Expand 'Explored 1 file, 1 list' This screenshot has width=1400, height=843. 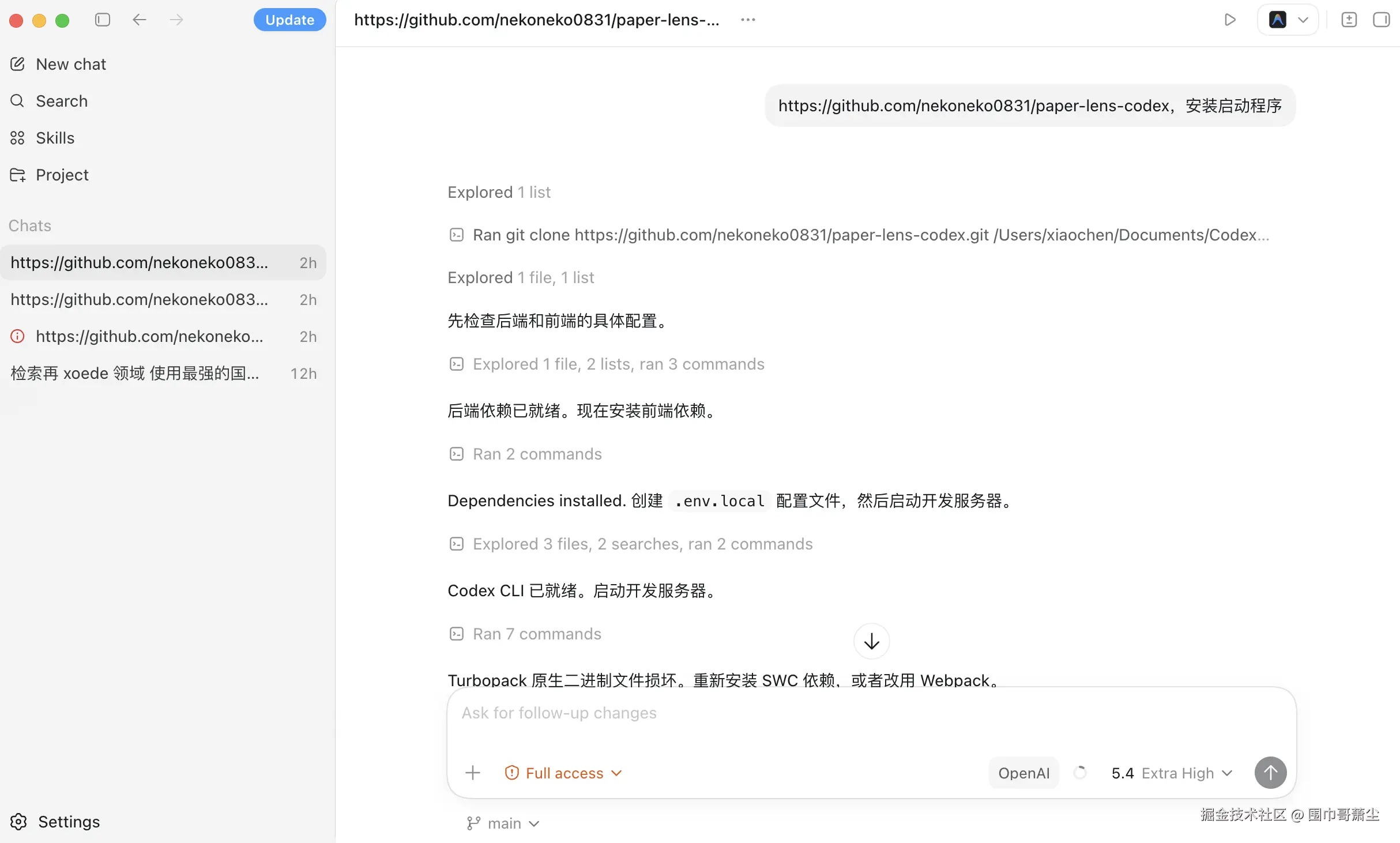[x=521, y=277]
